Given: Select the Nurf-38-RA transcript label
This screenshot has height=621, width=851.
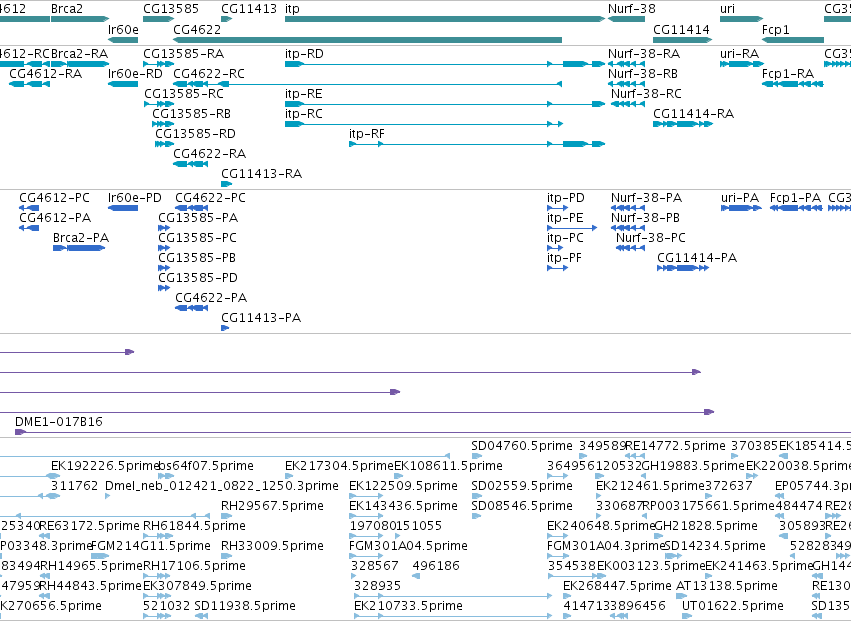Looking at the screenshot, I should pos(644,54).
